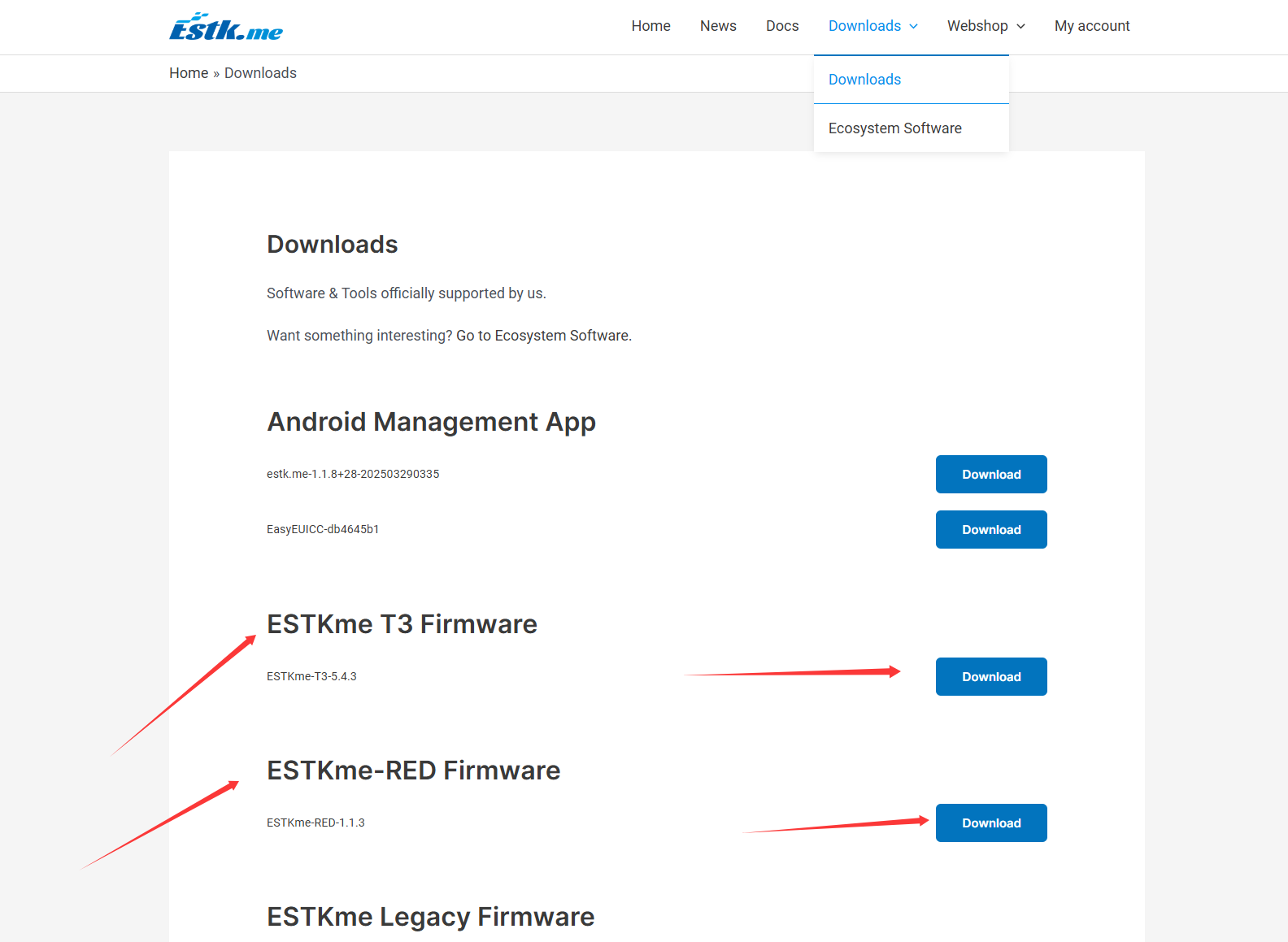Screen dimensions: 1288x942
Task: Expand the Downloads menu chevron
Action: 914,27
